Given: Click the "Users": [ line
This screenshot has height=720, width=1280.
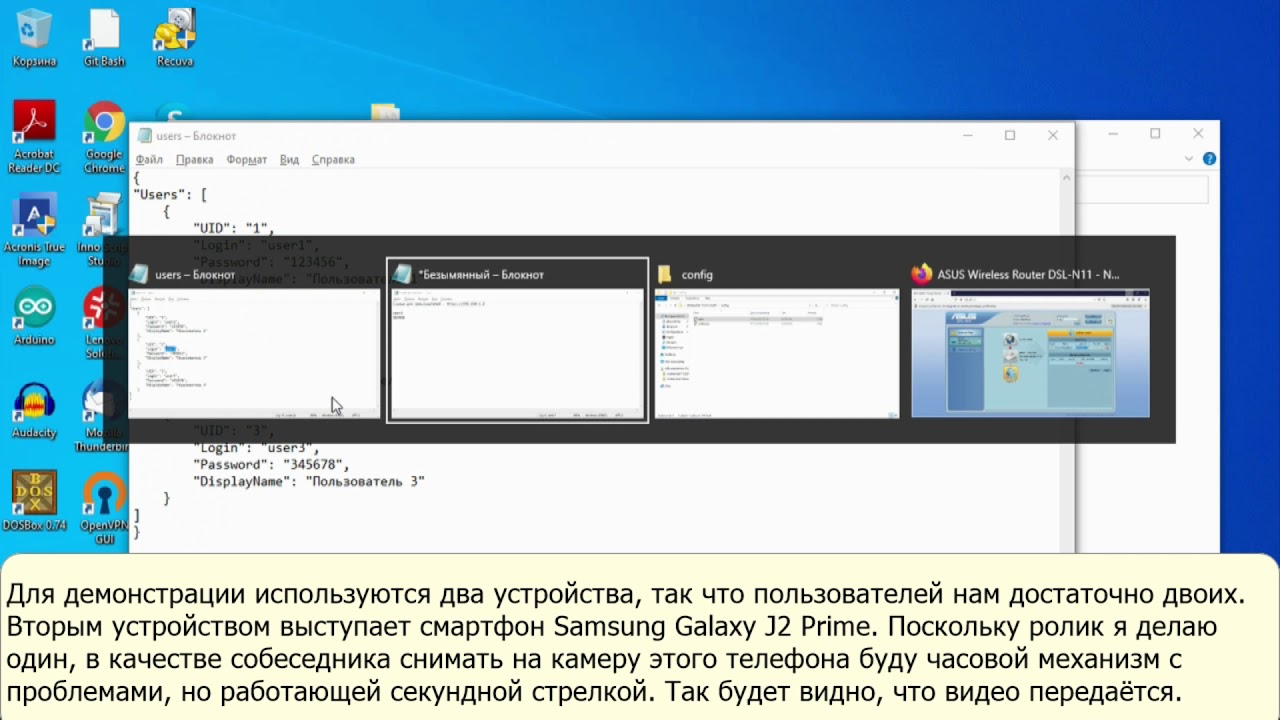Looking at the screenshot, I should pos(170,194).
